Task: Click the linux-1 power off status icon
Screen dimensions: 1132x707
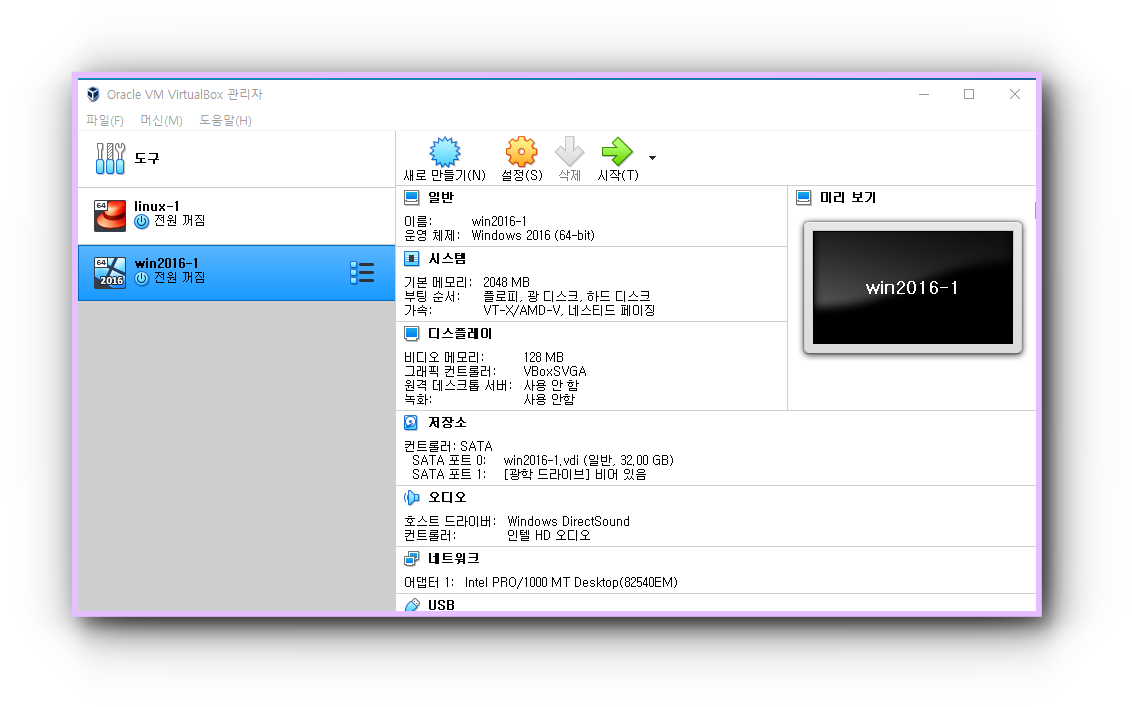Action: pyautogui.click(x=142, y=222)
